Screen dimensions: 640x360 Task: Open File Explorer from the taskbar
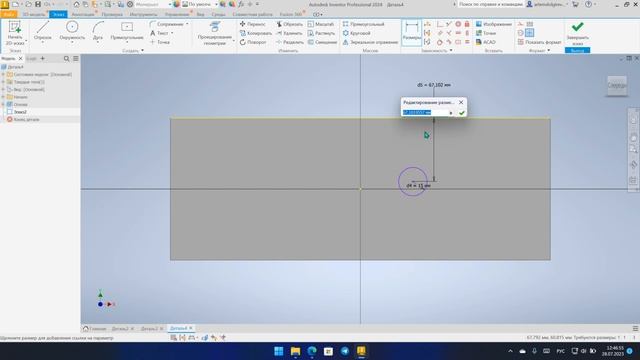click(x=296, y=351)
